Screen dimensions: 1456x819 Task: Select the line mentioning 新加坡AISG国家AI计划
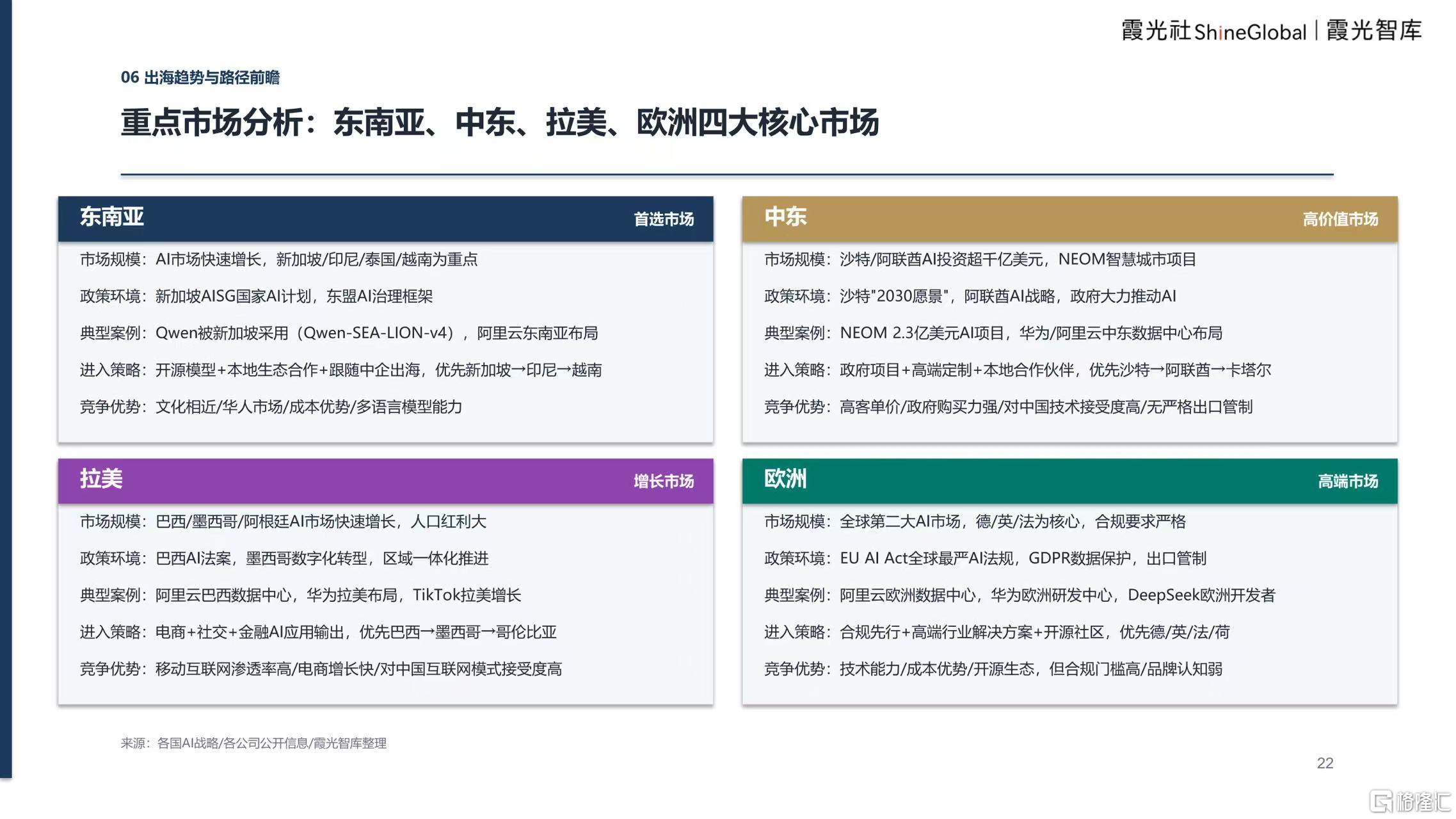point(256,296)
